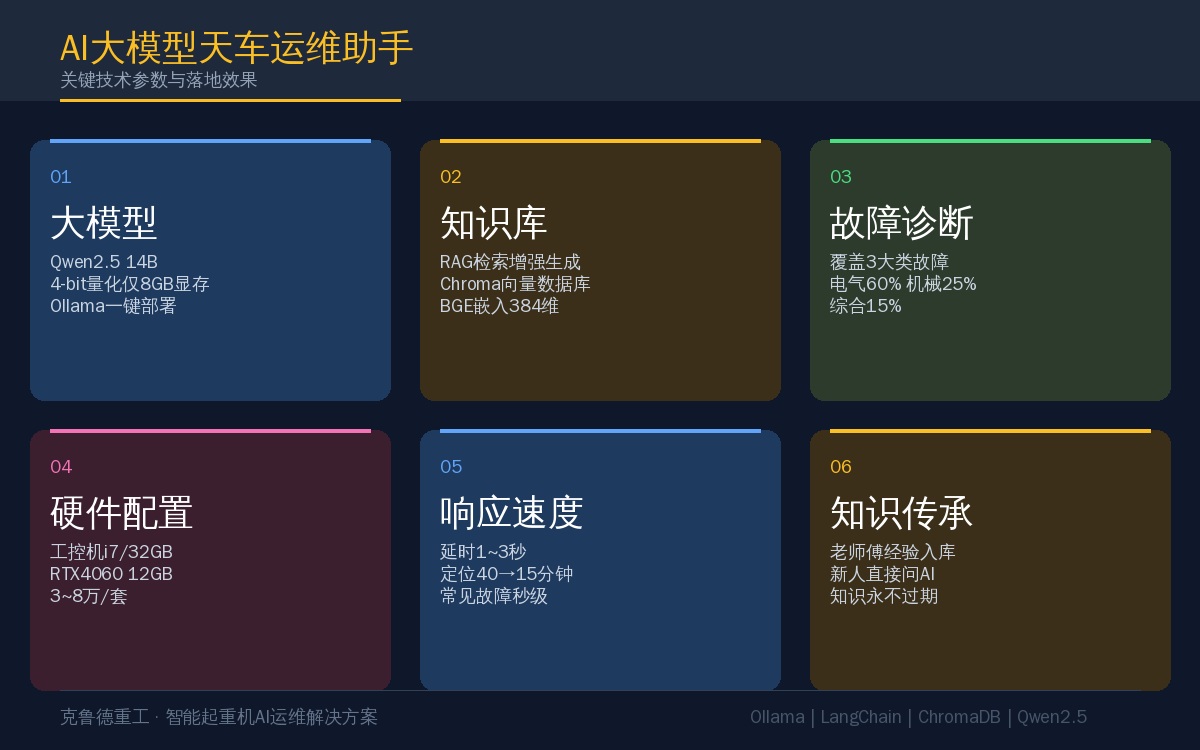The image size is (1200, 750).
Task: Click the line 综合15%
Action: (x=866, y=306)
